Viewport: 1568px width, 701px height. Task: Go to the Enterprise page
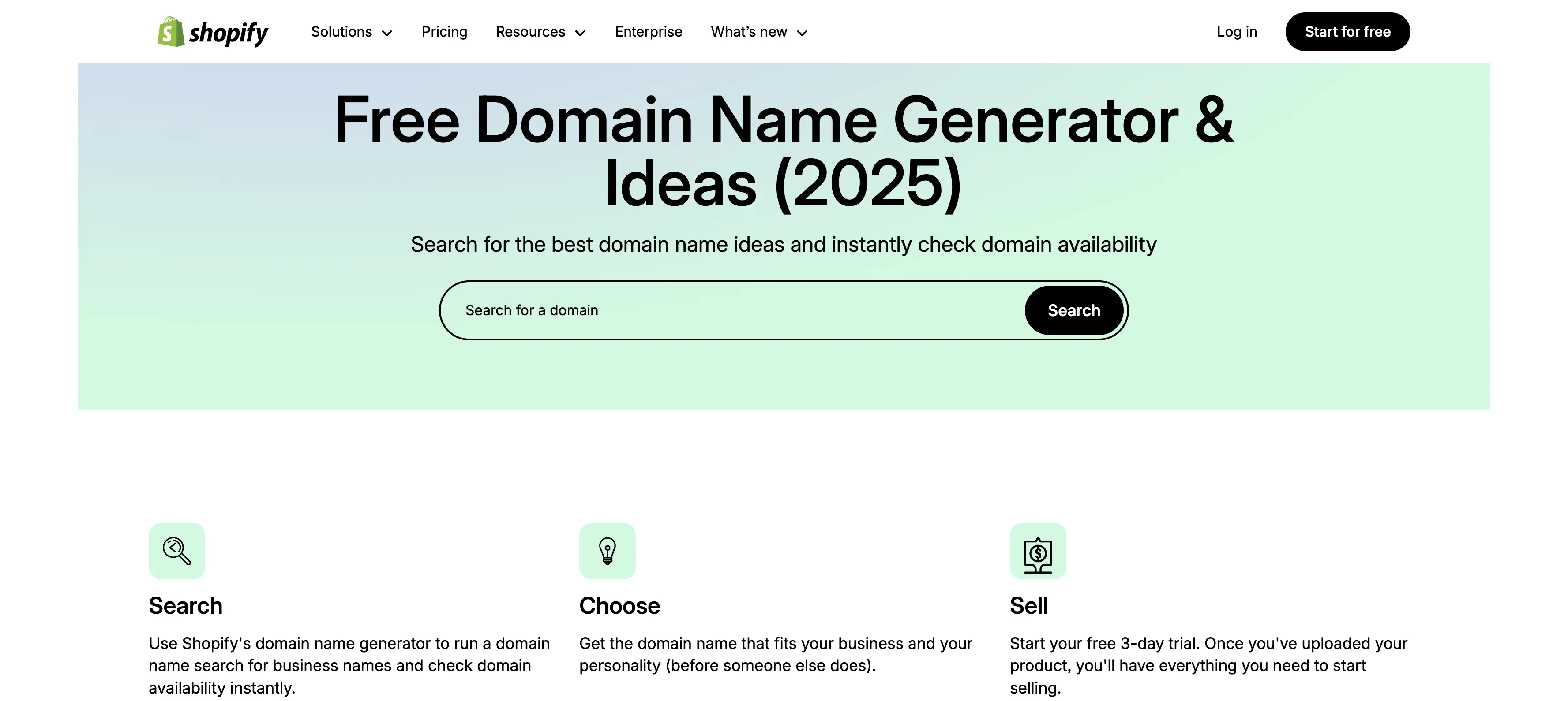click(x=648, y=32)
